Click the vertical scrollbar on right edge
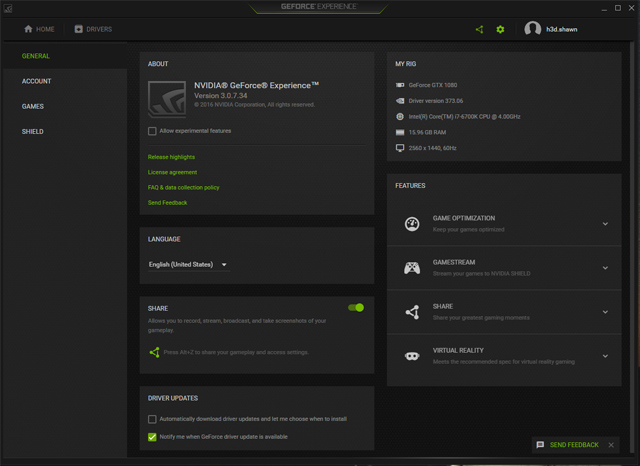Screen dimensions: 640x466 [632, 249]
